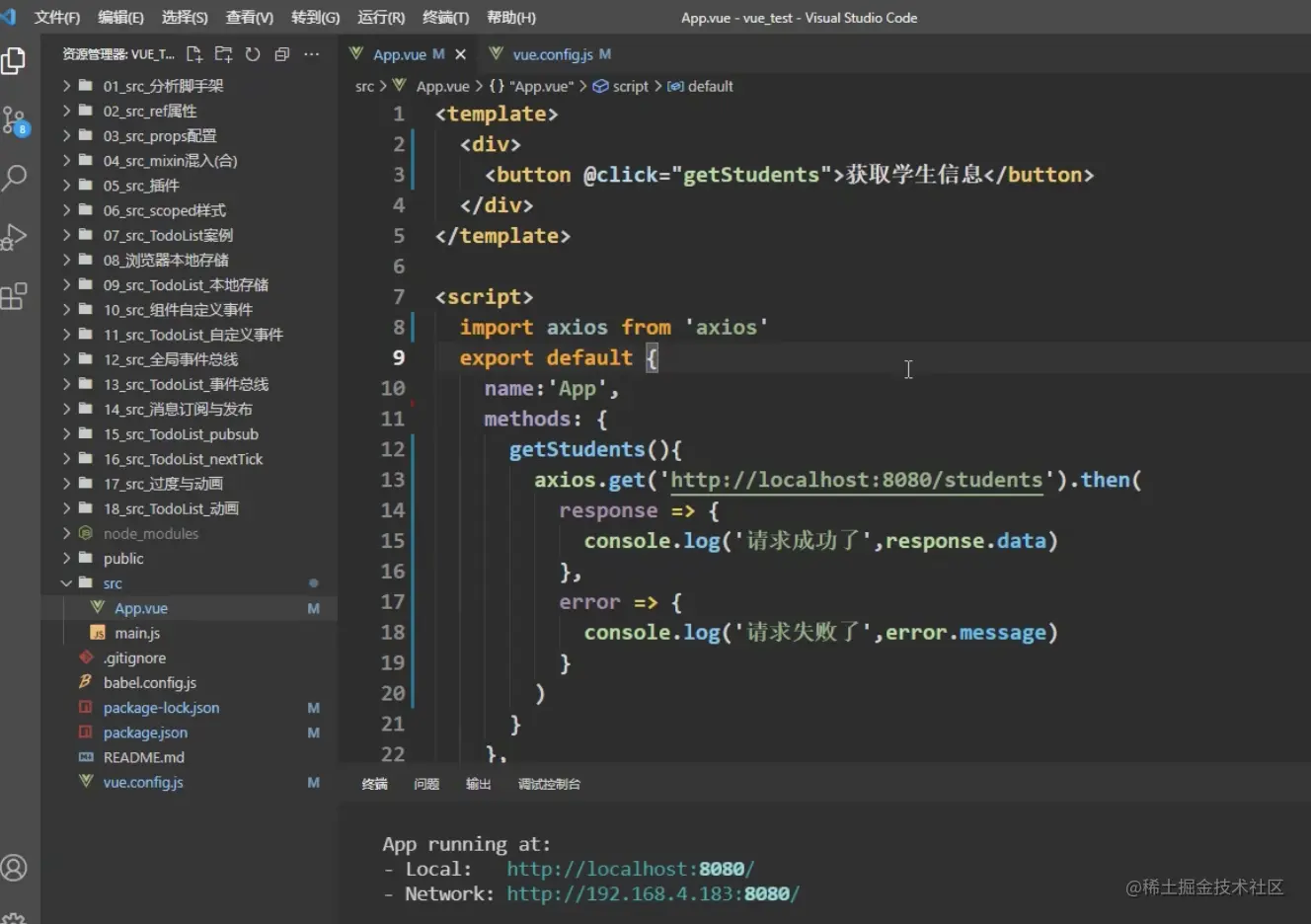The height and width of the screenshot is (924, 1311).
Task: Click the Vue icon beside App.vue in tree
Action: click(98, 607)
